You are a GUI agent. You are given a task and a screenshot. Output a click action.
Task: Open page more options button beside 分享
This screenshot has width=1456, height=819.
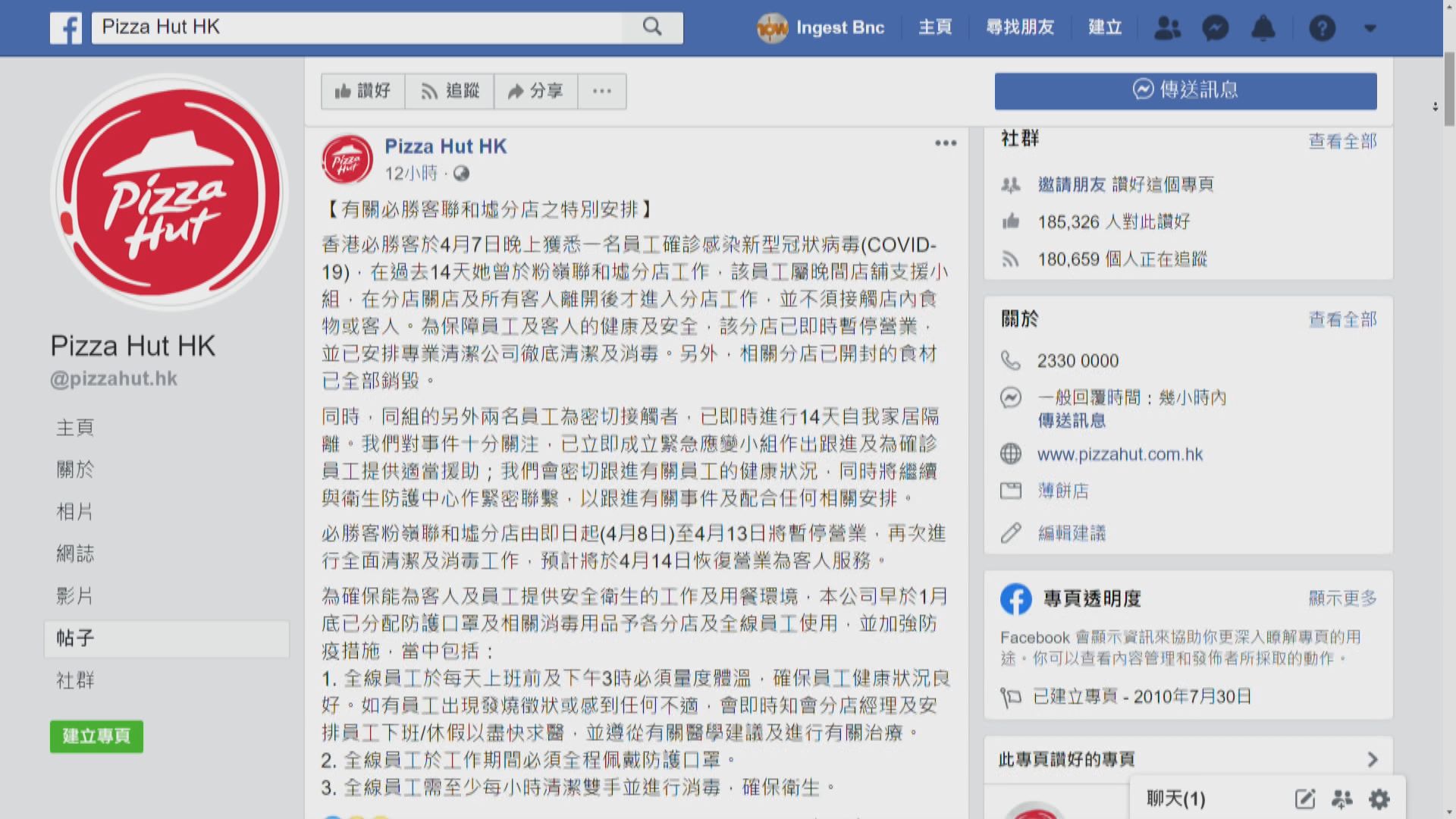[x=602, y=91]
